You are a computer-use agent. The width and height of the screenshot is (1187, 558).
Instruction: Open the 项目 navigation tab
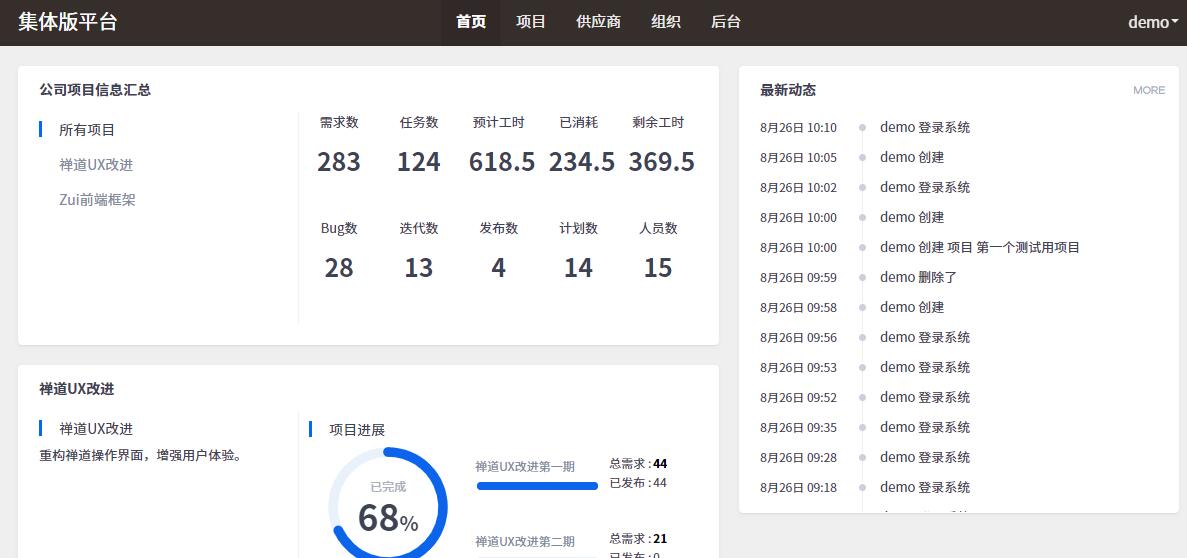click(x=531, y=22)
